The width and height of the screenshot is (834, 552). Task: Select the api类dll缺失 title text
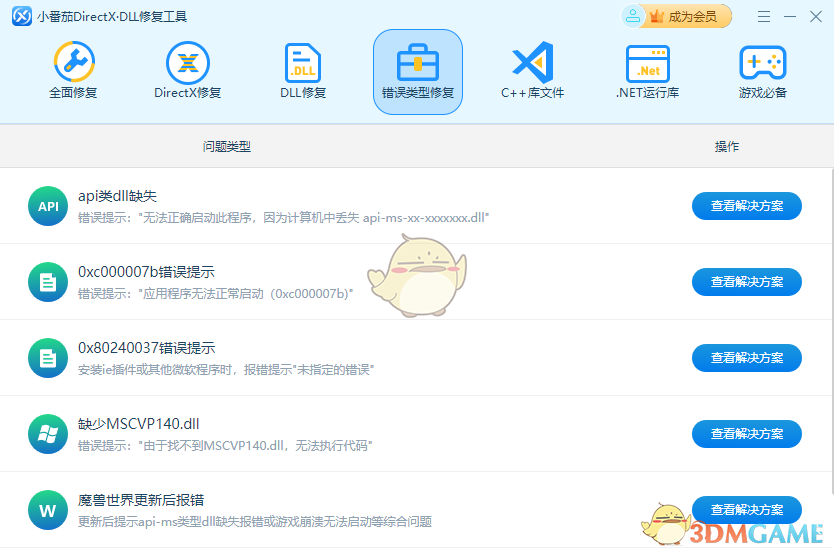118,196
